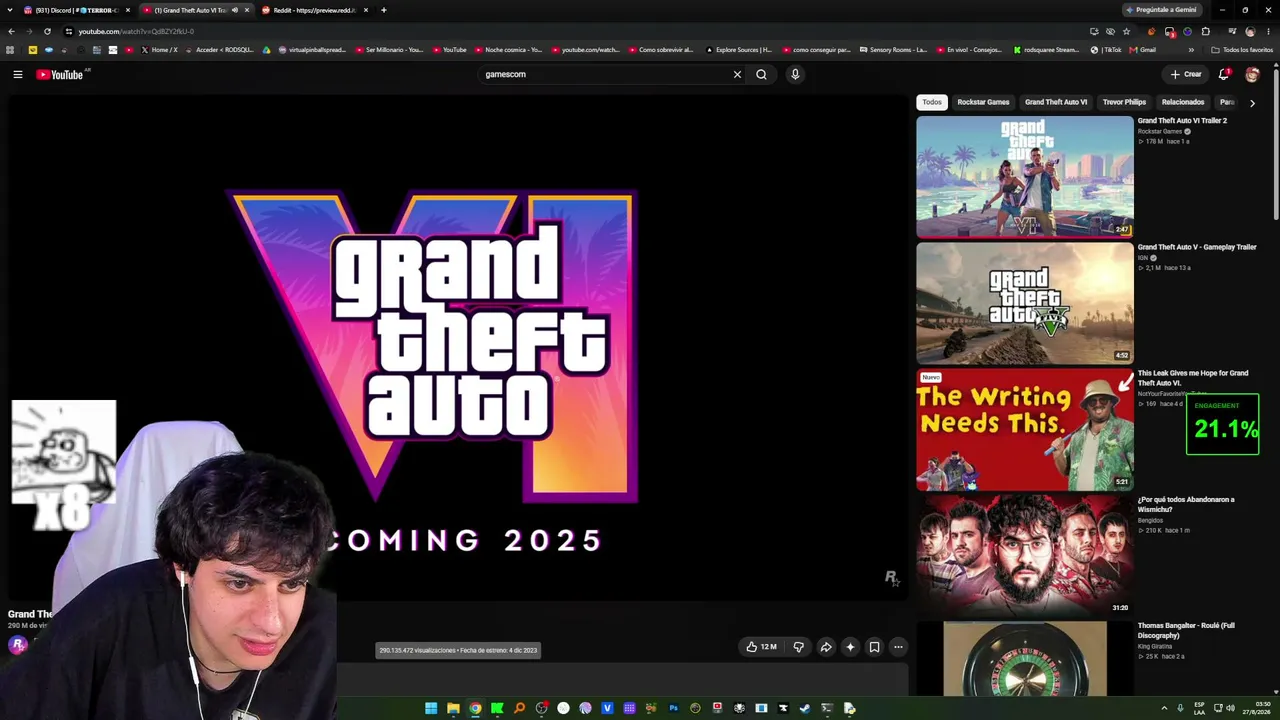The width and height of the screenshot is (1280, 720).
Task: Open Todos los favoritos bookmarks folder
Action: (1242, 50)
